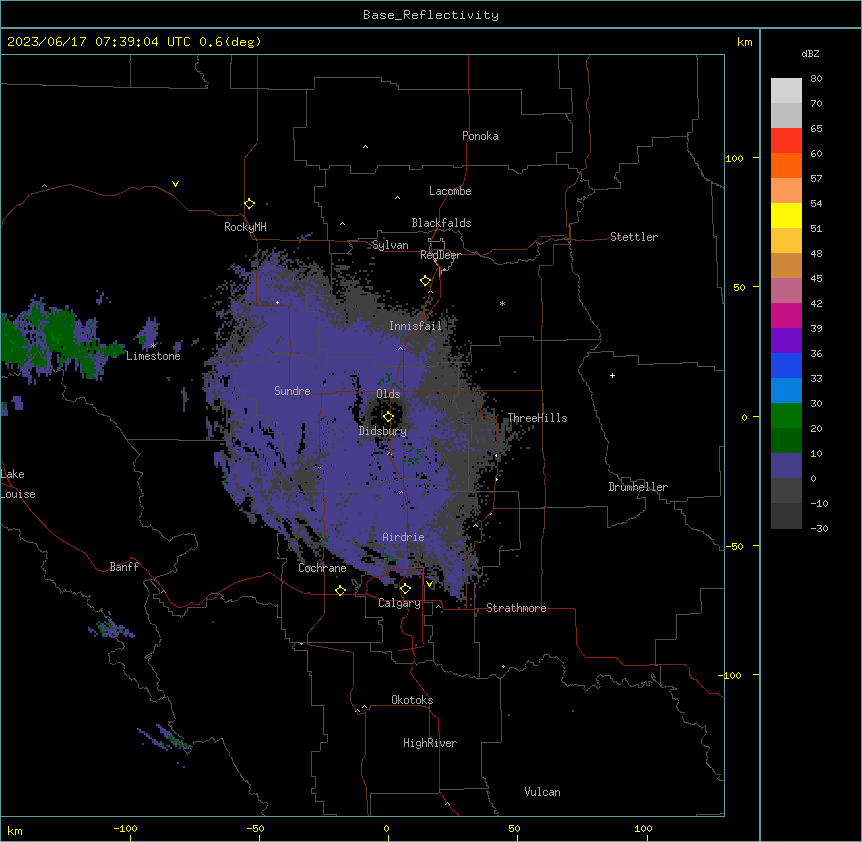The height and width of the screenshot is (842, 862).
Task: Select the RedDeer label
Action: pos(440,255)
